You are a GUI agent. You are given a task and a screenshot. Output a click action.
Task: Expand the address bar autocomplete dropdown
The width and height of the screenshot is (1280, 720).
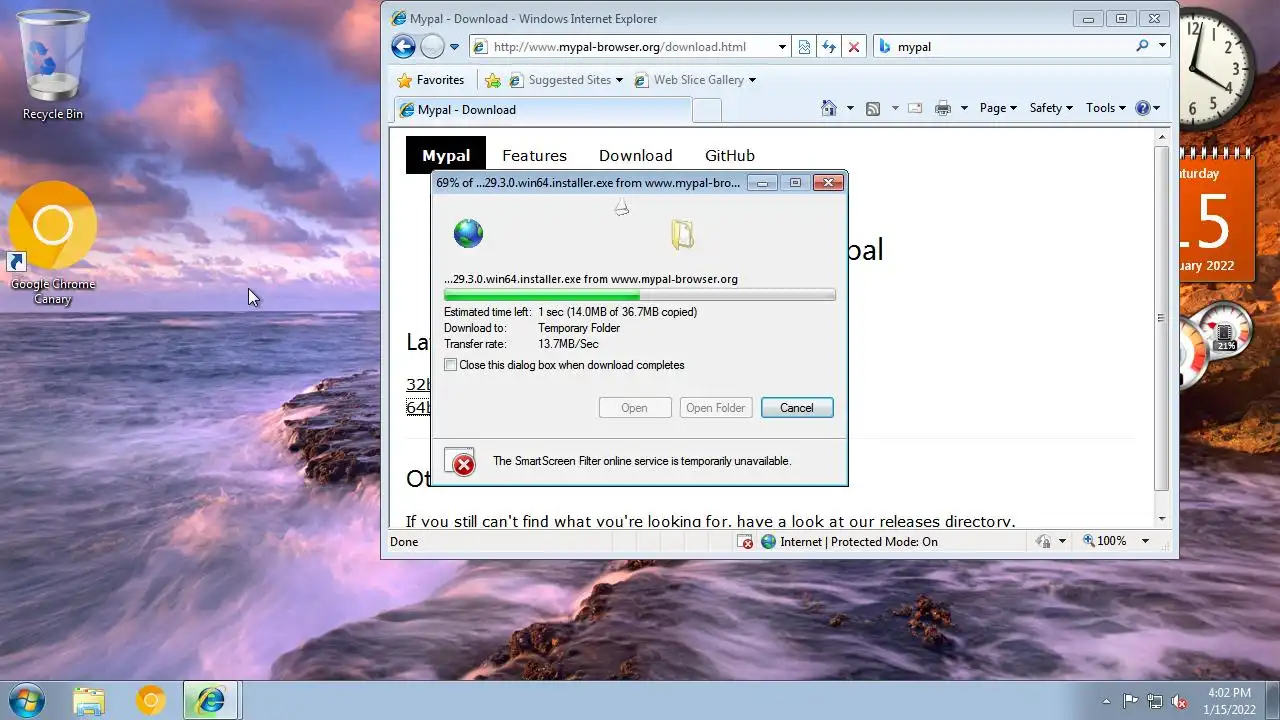pyautogui.click(x=782, y=47)
